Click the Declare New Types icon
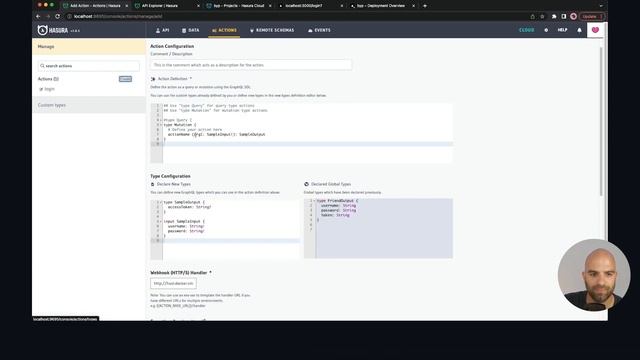 pos(153,184)
